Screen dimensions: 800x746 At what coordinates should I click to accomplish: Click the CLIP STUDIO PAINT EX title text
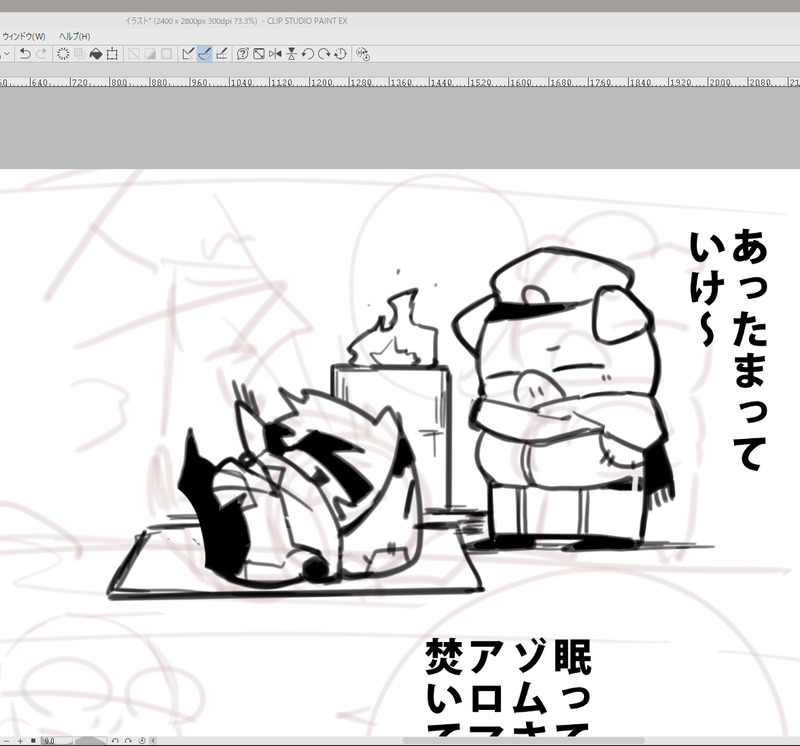point(307,21)
